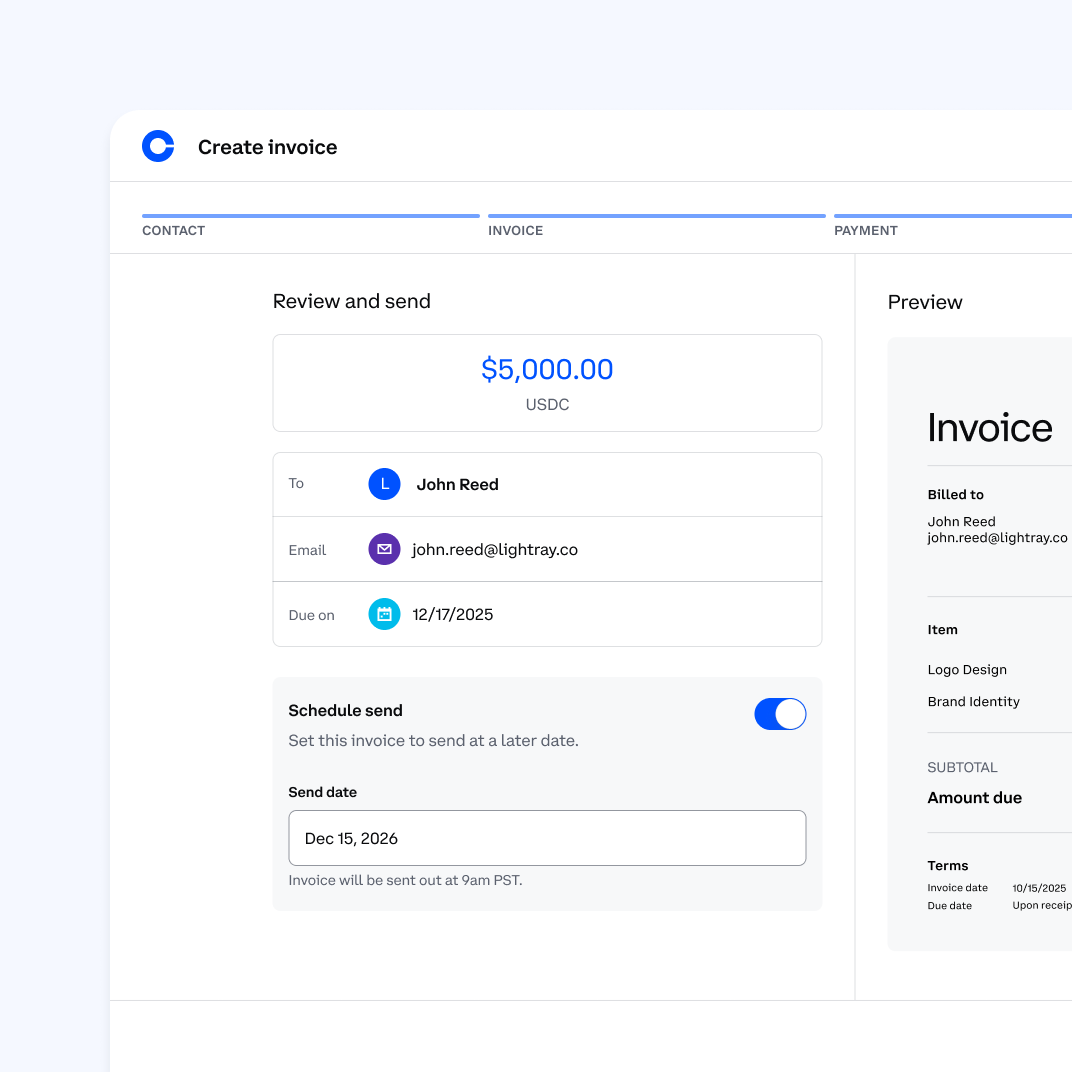This screenshot has height=1072, width=1072.
Task: Click the Schedule send label
Action: (x=345, y=710)
